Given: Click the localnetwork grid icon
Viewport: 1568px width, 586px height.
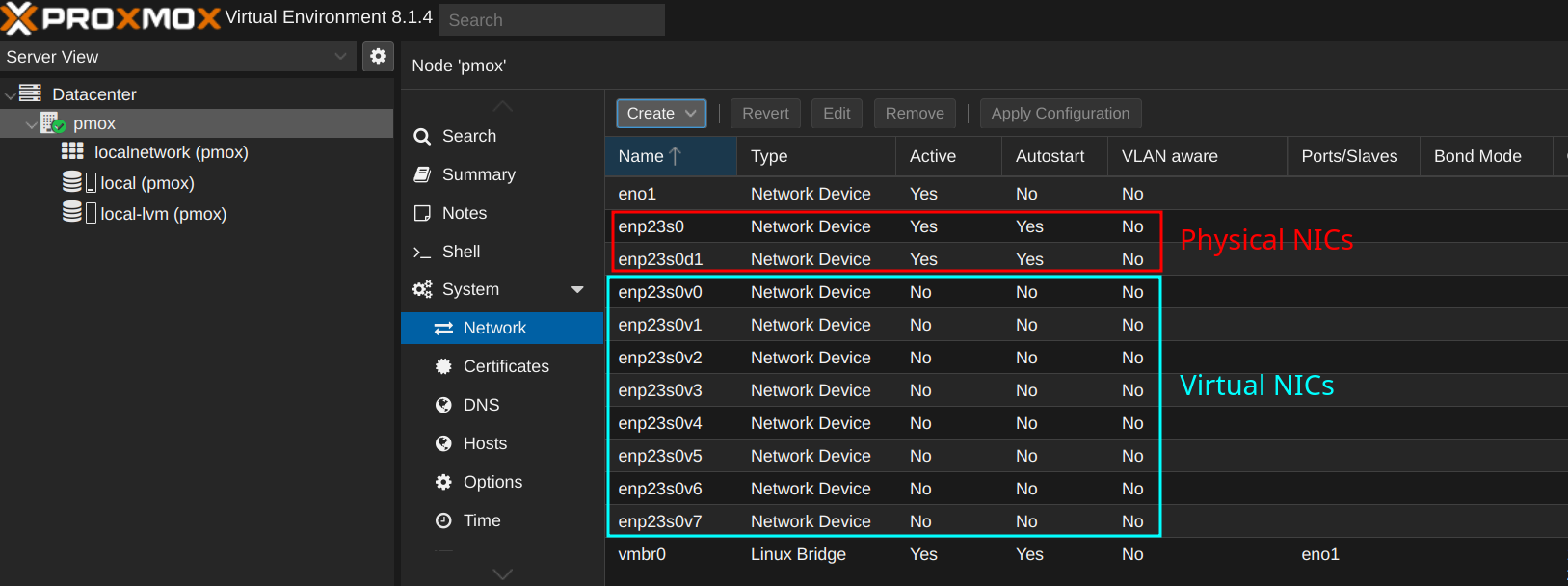Looking at the screenshot, I should tap(72, 151).
